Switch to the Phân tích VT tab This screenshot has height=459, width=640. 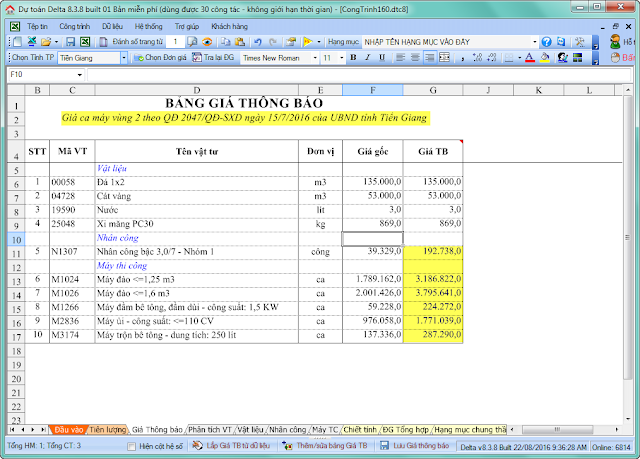pos(210,430)
